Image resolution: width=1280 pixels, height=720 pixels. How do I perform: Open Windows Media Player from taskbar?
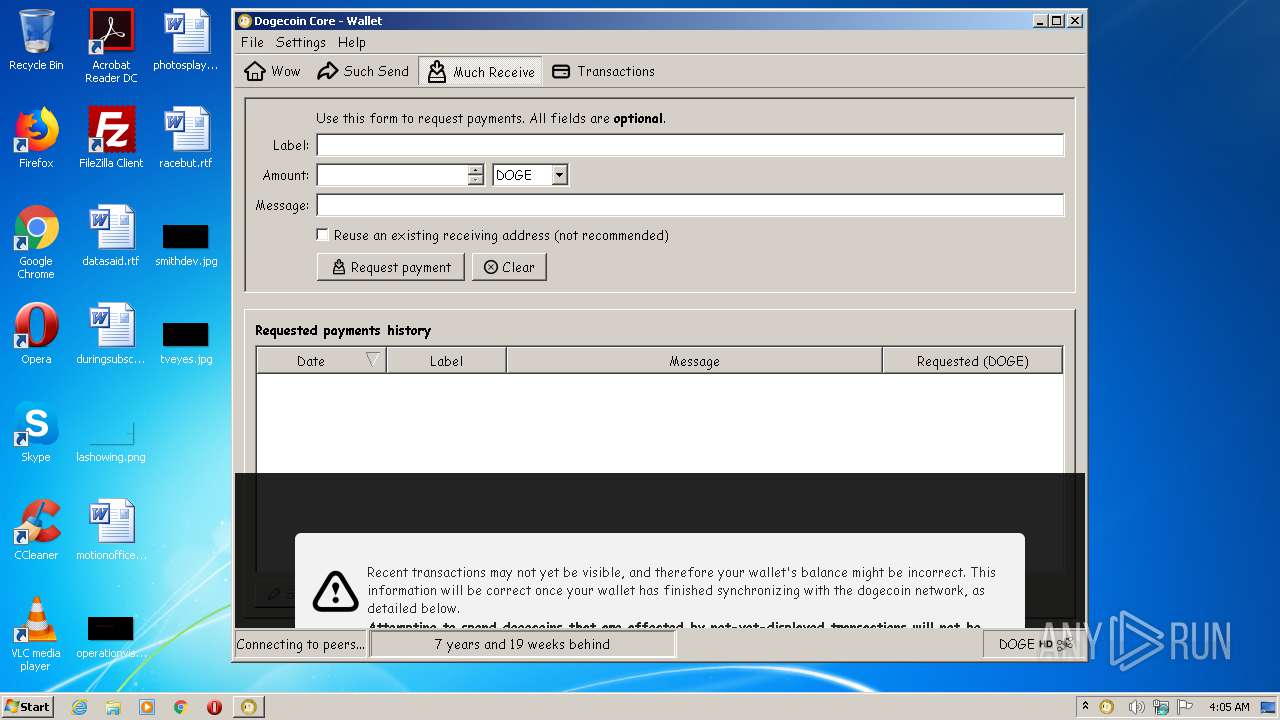(147, 707)
